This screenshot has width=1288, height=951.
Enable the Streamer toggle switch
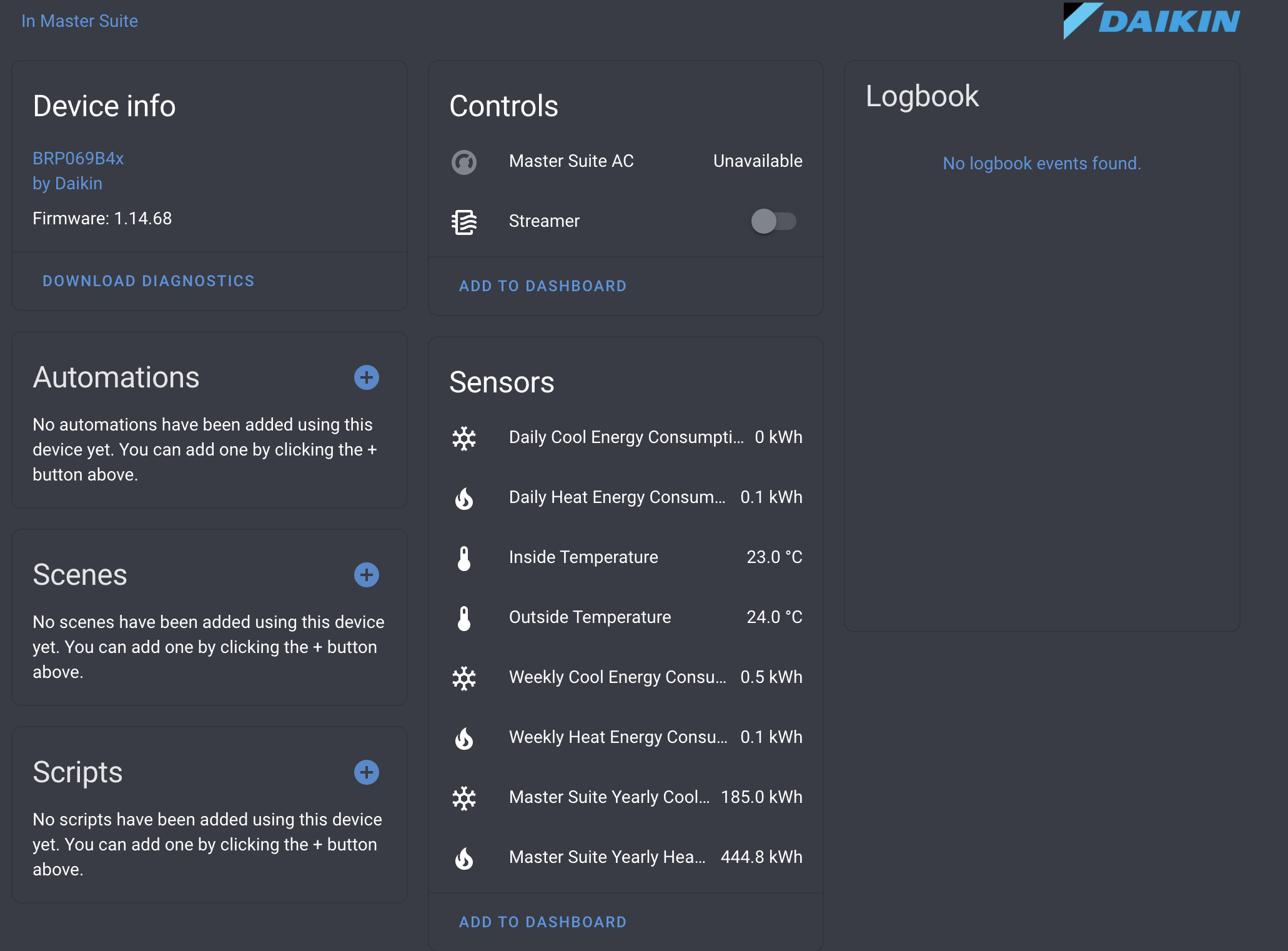(x=775, y=222)
